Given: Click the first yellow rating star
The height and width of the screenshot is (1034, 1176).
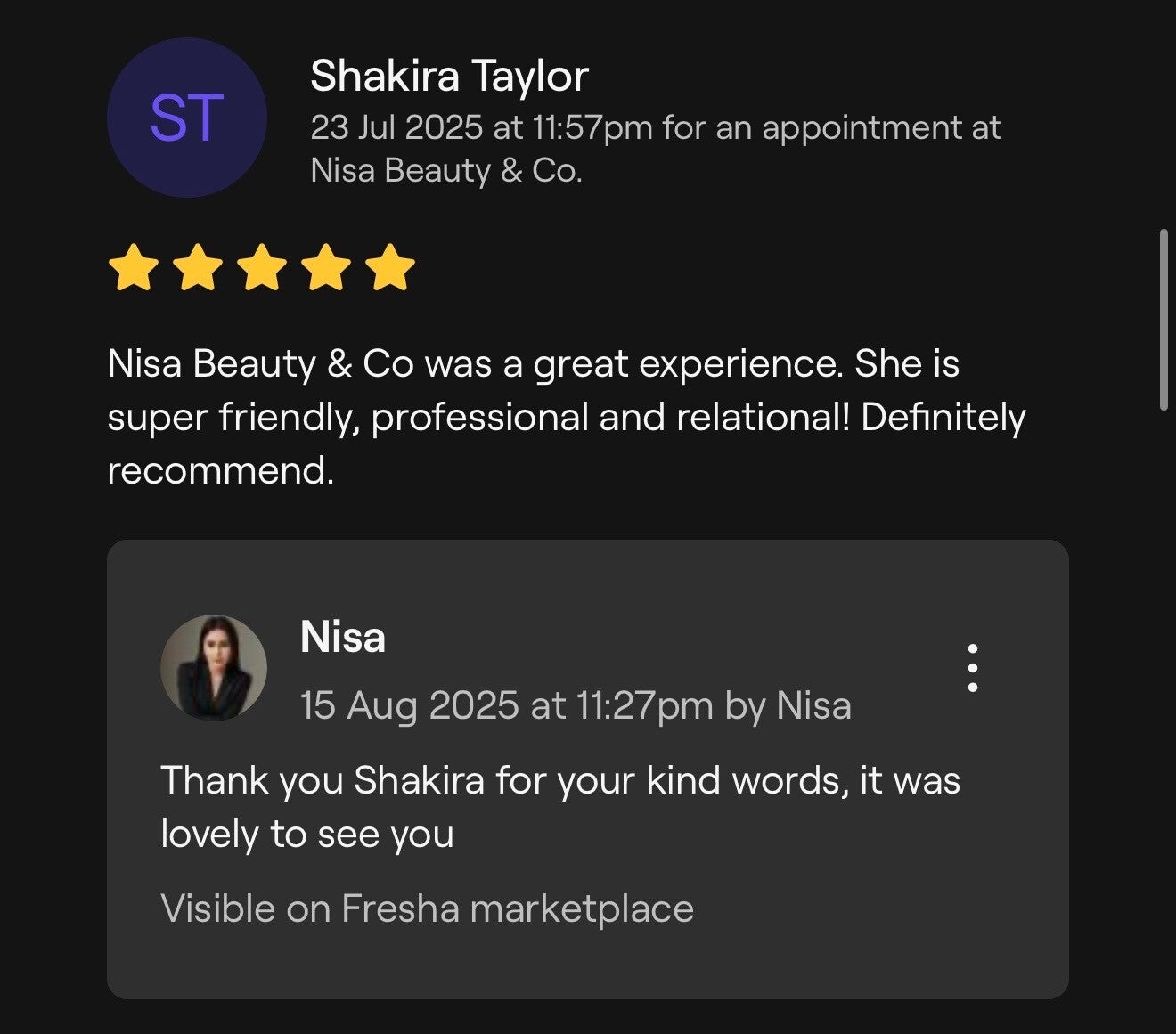Looking at the screenshot, I should [133, 268].
